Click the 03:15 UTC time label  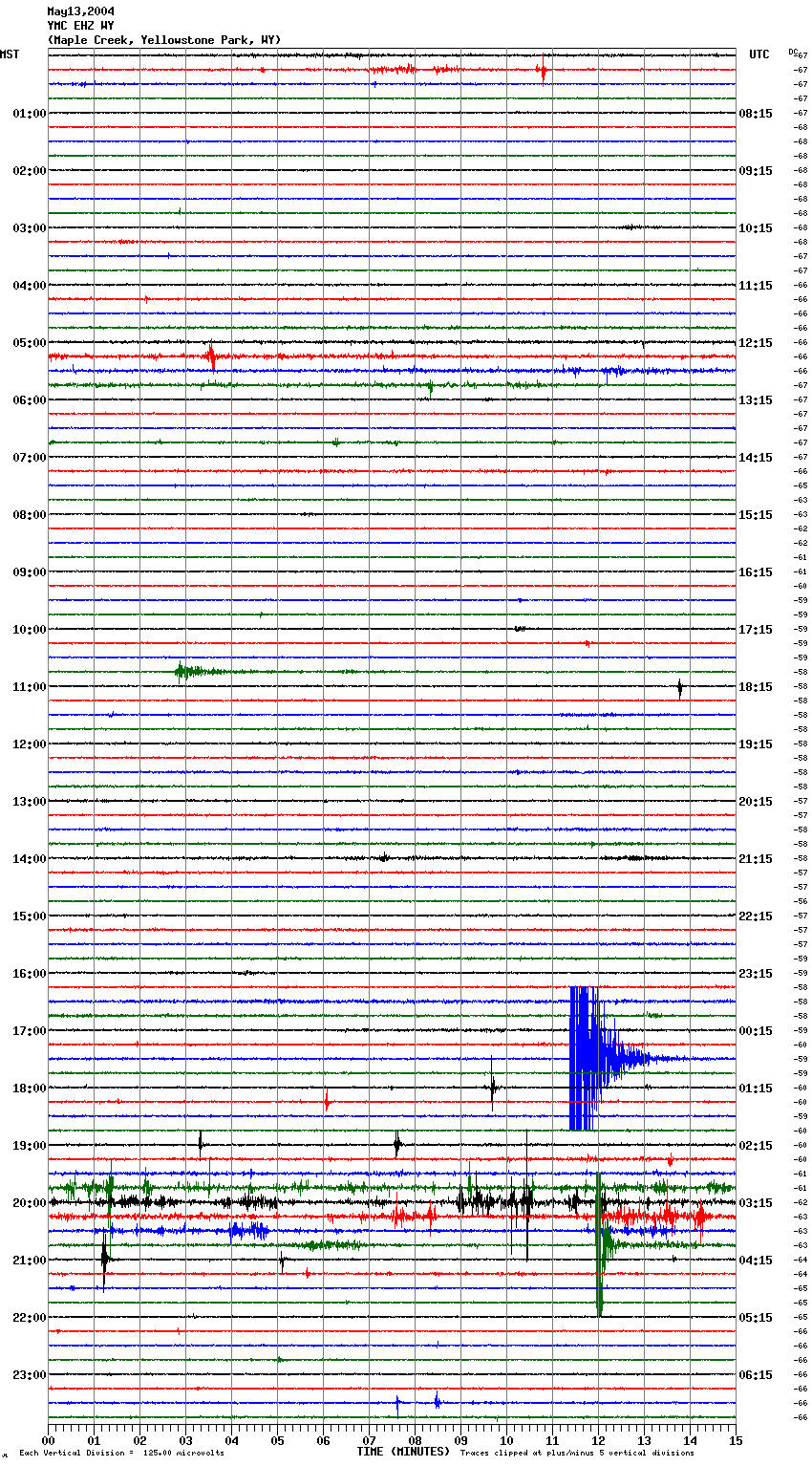click(756, 1203)
